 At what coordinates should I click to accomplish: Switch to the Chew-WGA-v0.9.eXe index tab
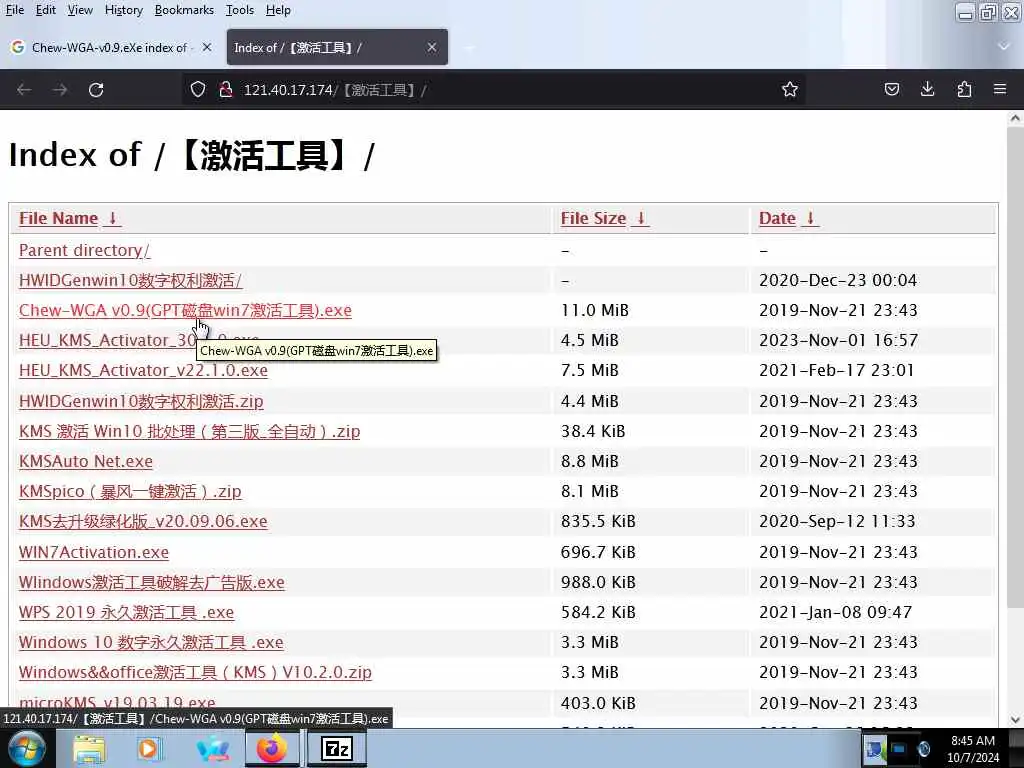pos(112,47)
